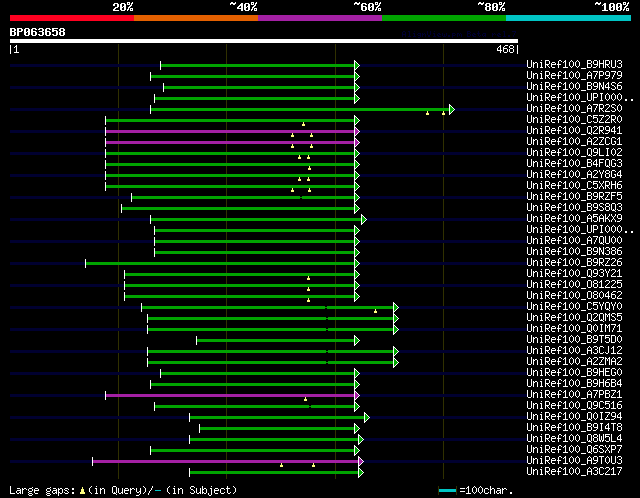Click the arrowhead ending the A7R2S0 alignment bar
The width and height of the screenshot is (640, 498).
tap(451, 109)
